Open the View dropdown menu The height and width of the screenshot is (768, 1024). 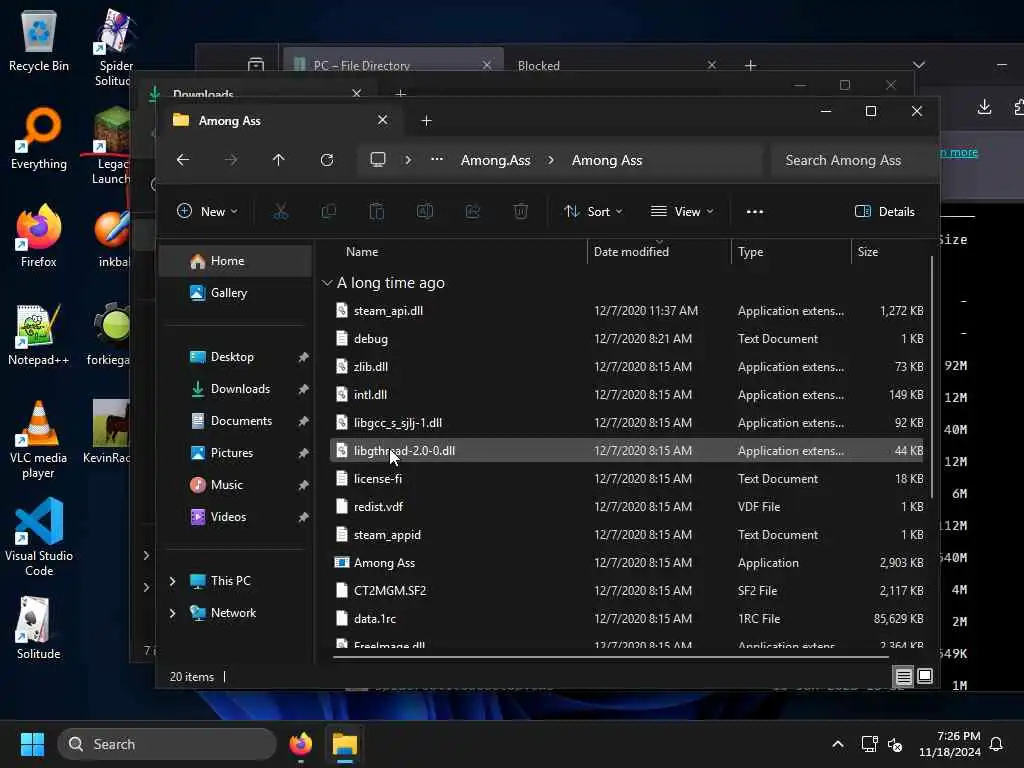tap(682, 212)
